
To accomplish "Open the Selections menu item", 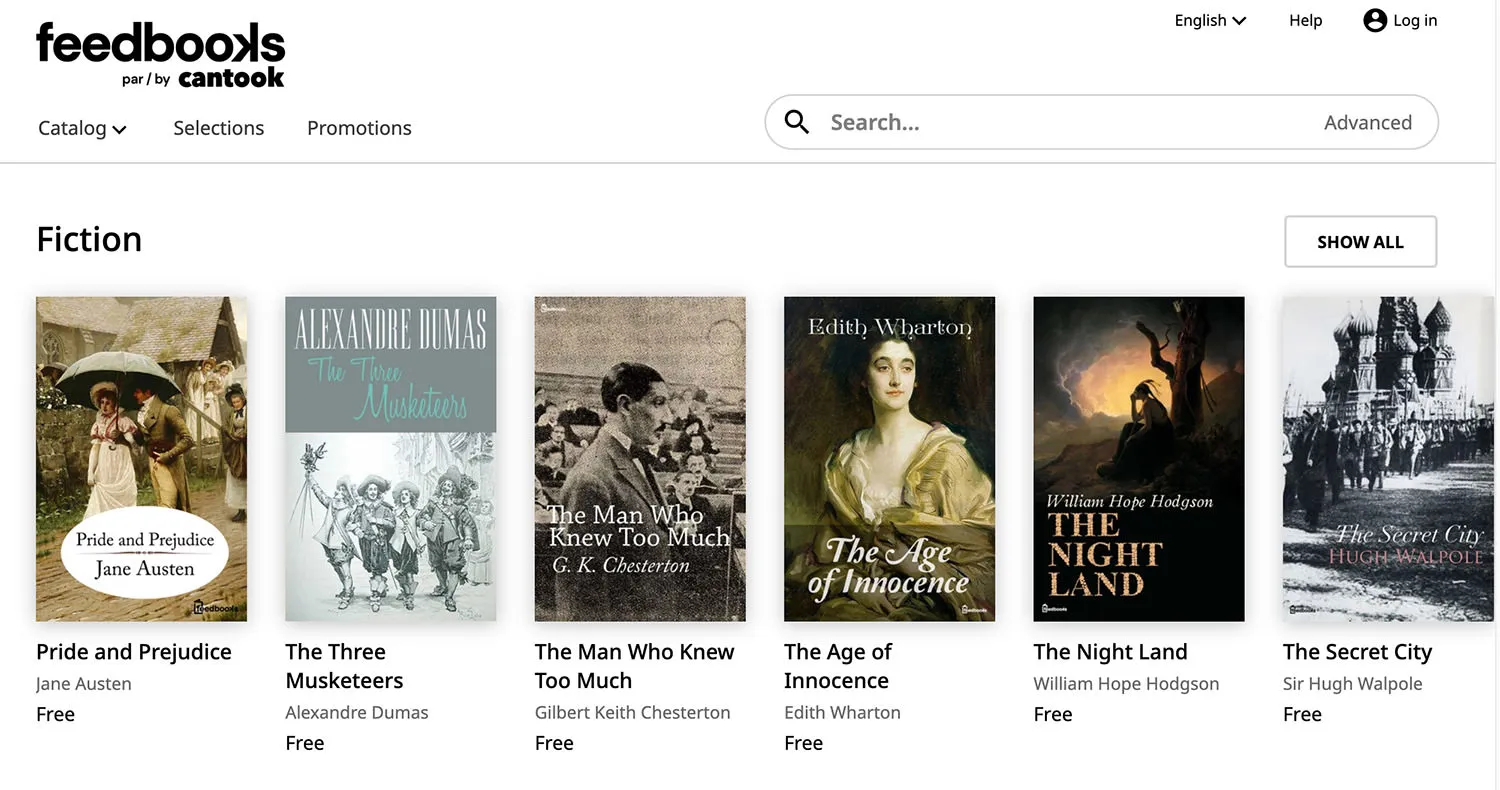I will click(218, 128).
